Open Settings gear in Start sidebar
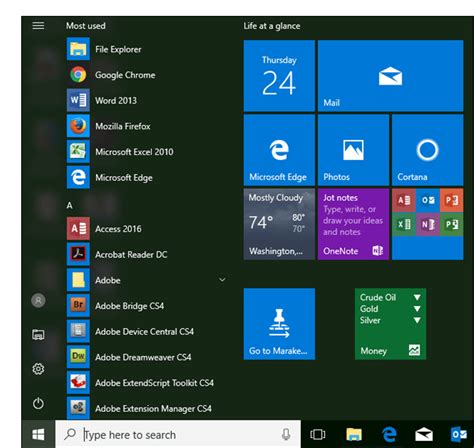 tap(38, 369)
